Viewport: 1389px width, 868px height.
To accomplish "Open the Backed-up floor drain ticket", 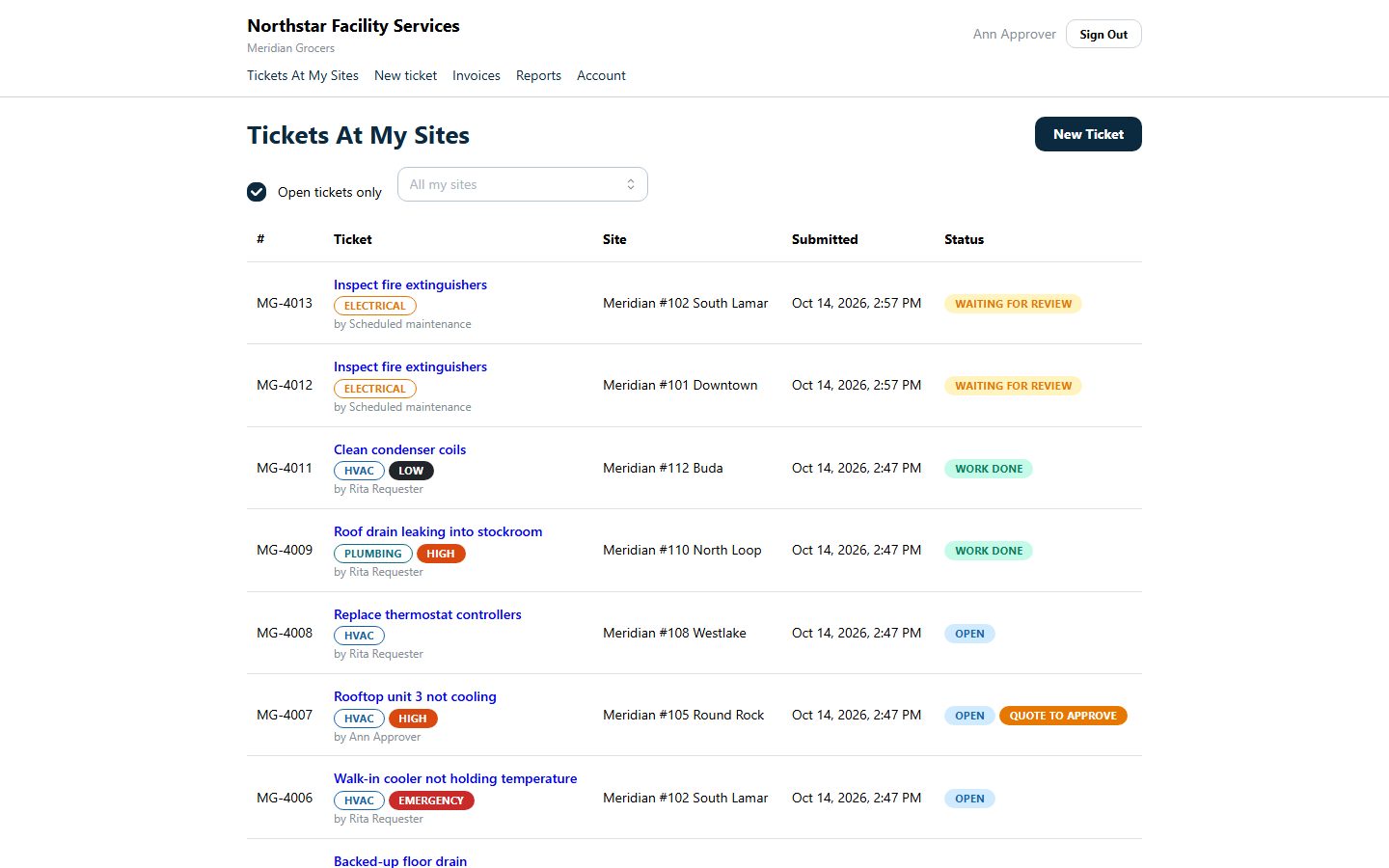I will tap(400, 861).
